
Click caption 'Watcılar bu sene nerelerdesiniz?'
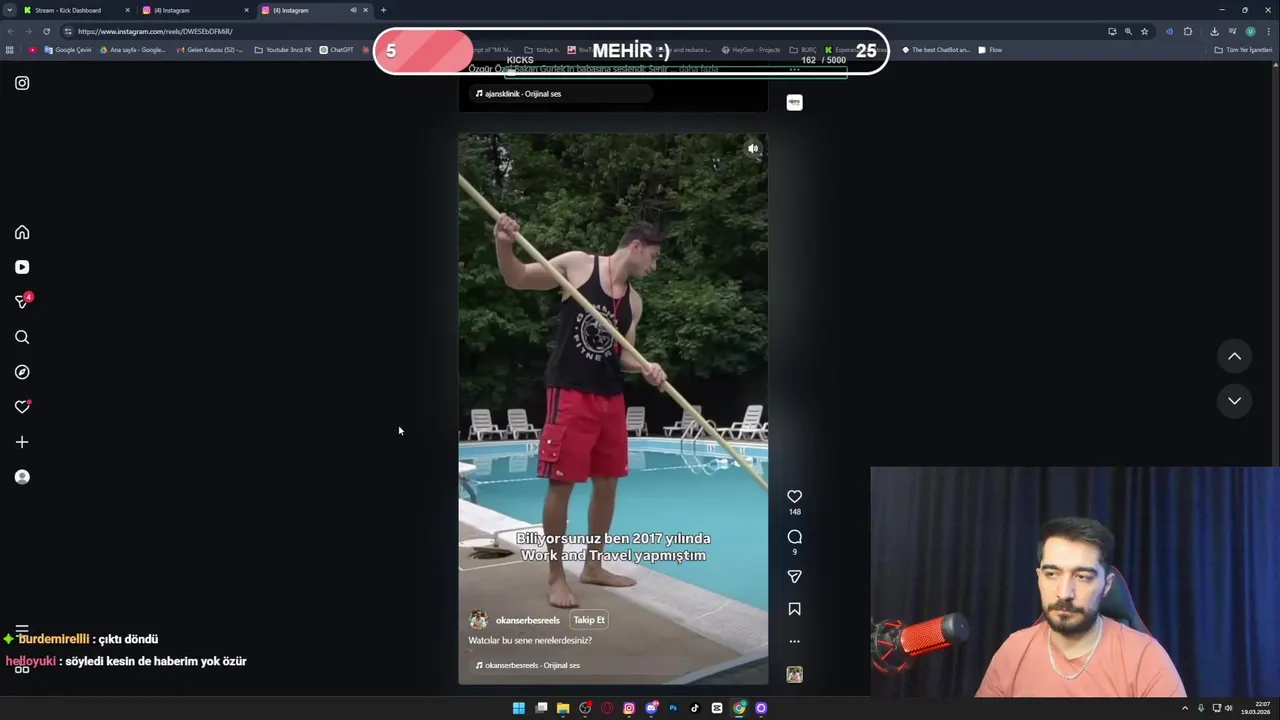[x=530, y=640]
